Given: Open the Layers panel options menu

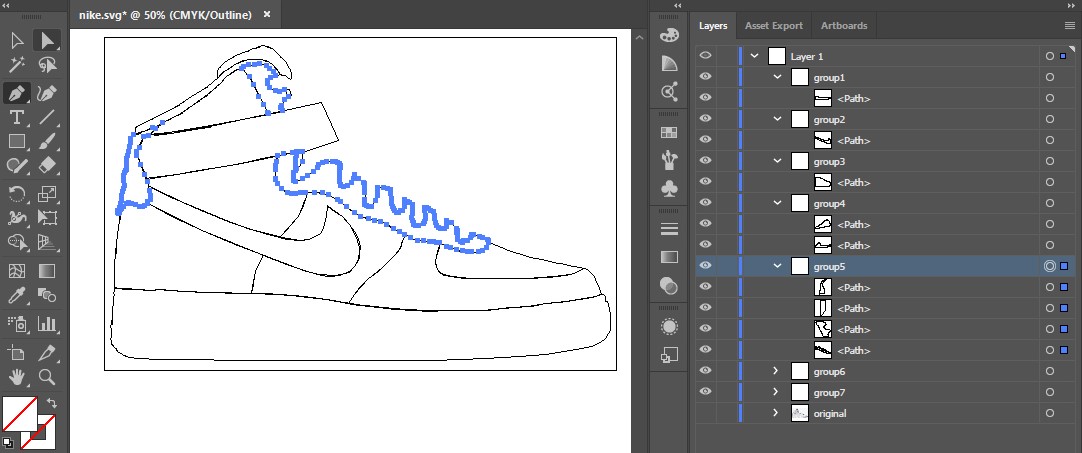Looking at the screenshot, I should pos(1070,26).
